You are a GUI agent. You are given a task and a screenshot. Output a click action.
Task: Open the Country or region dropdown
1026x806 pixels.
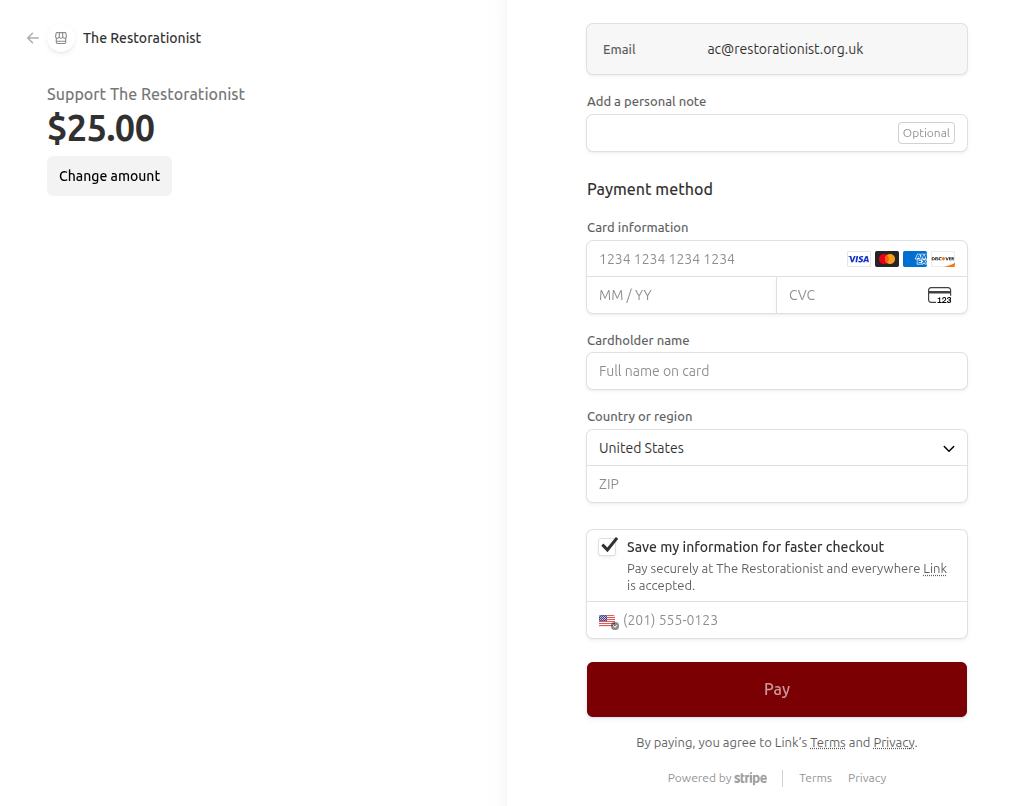click(x=776, y=448)
